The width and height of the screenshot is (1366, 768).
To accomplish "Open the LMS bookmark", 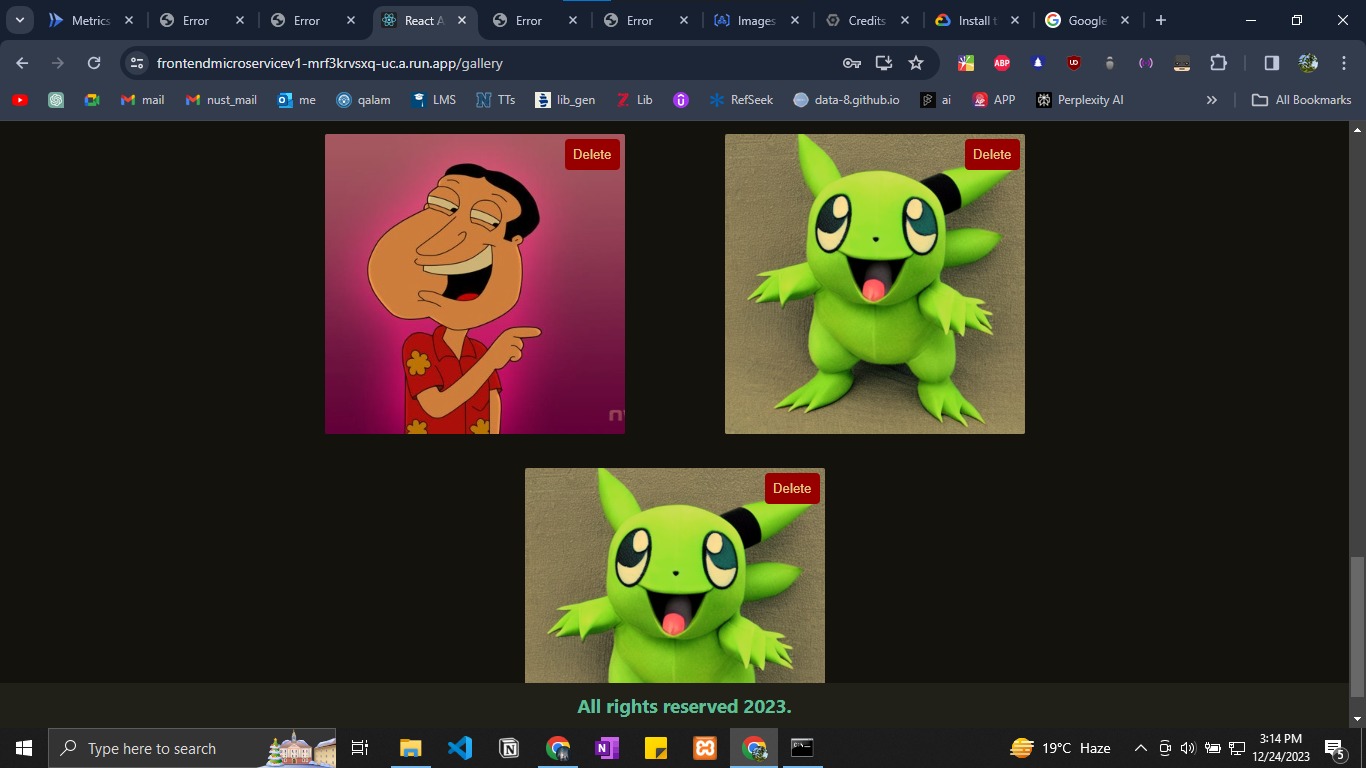I will pos(434,100).
